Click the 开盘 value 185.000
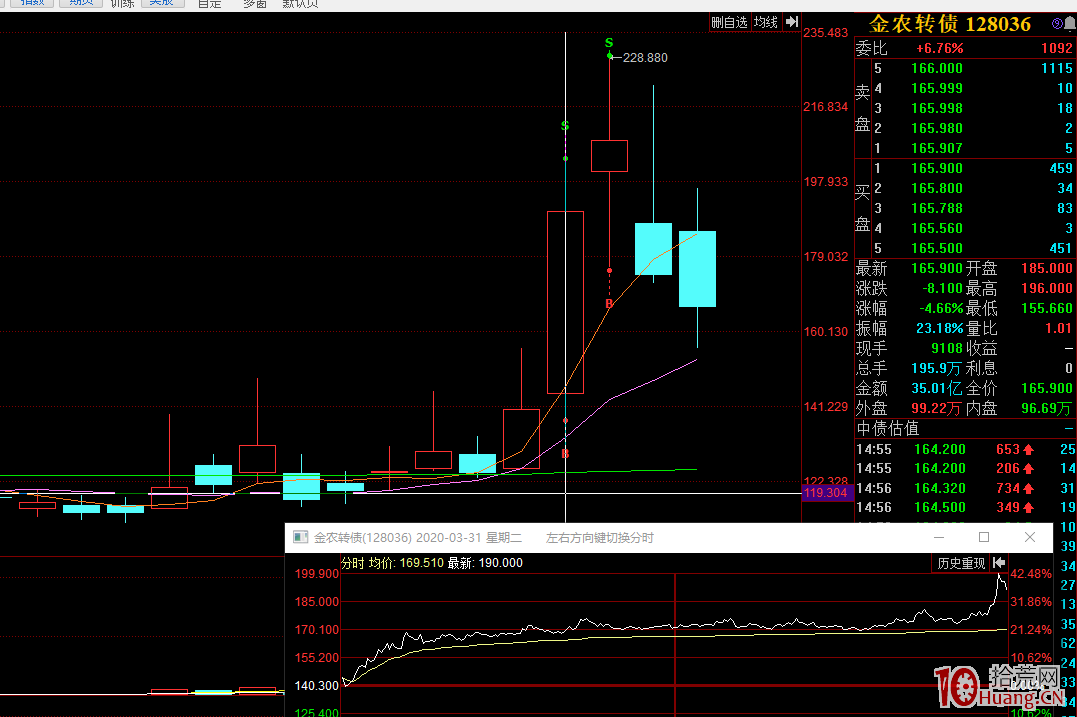 [1046, 268]
